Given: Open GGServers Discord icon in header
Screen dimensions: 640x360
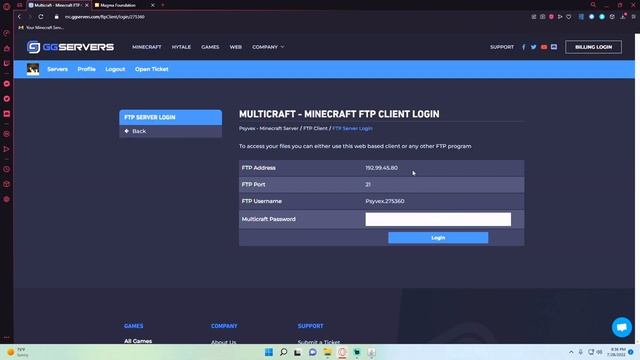Looking at the screenshot, I should point(554,47).
